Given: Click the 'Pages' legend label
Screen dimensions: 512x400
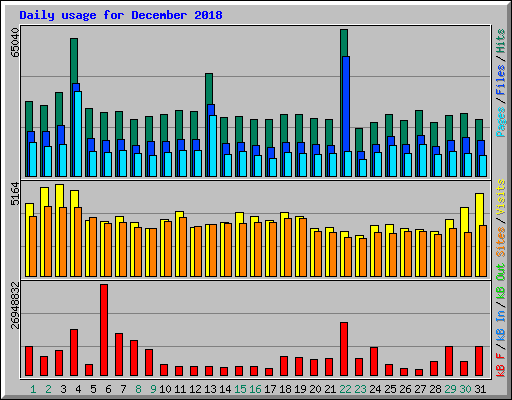Looking at the screenshot, I should (501, 122).
